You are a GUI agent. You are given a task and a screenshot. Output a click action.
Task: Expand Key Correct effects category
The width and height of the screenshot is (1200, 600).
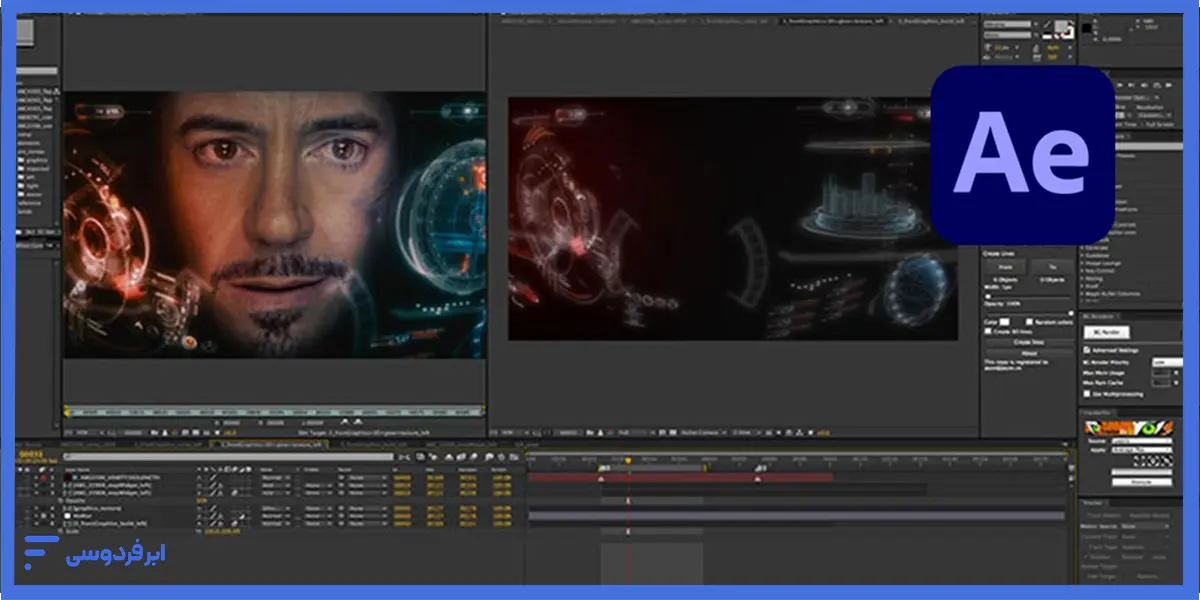(1084, 271)
